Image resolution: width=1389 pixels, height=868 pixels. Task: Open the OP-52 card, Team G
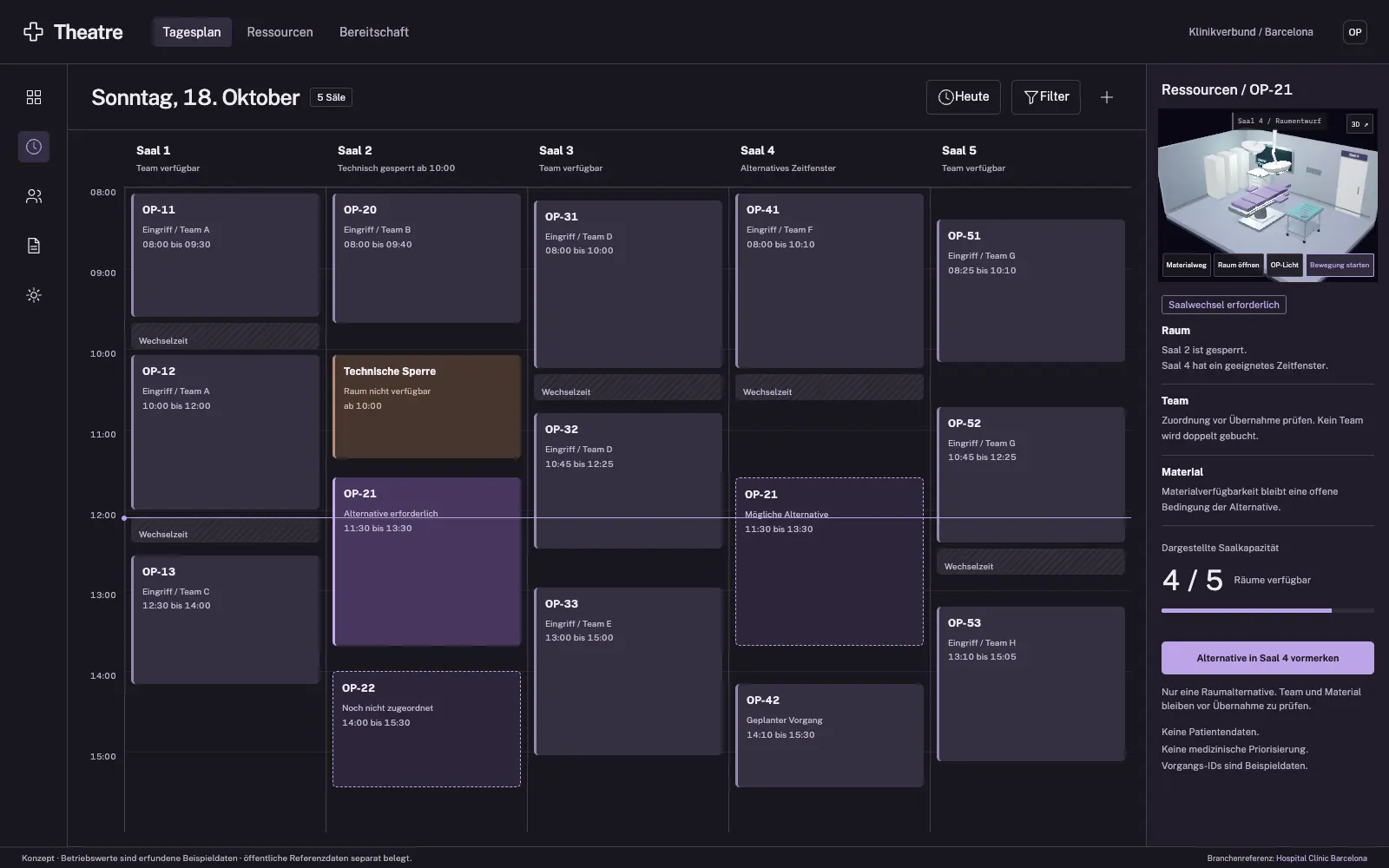[1031, 475]
